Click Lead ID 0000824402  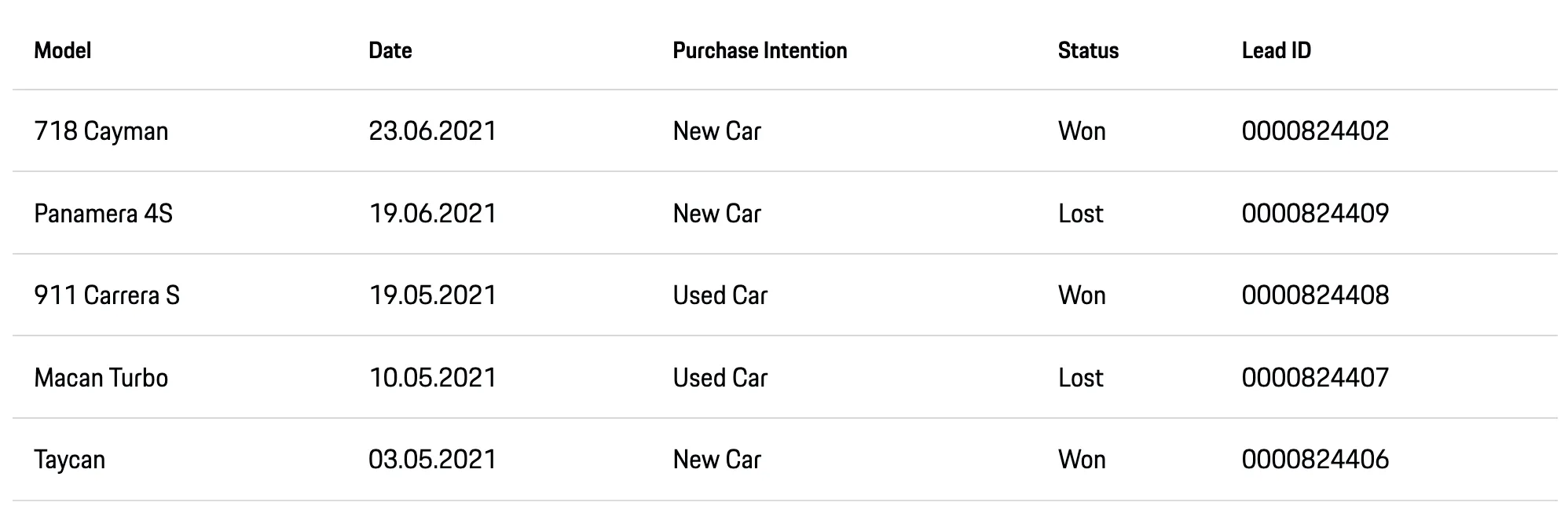(1315, 131)
